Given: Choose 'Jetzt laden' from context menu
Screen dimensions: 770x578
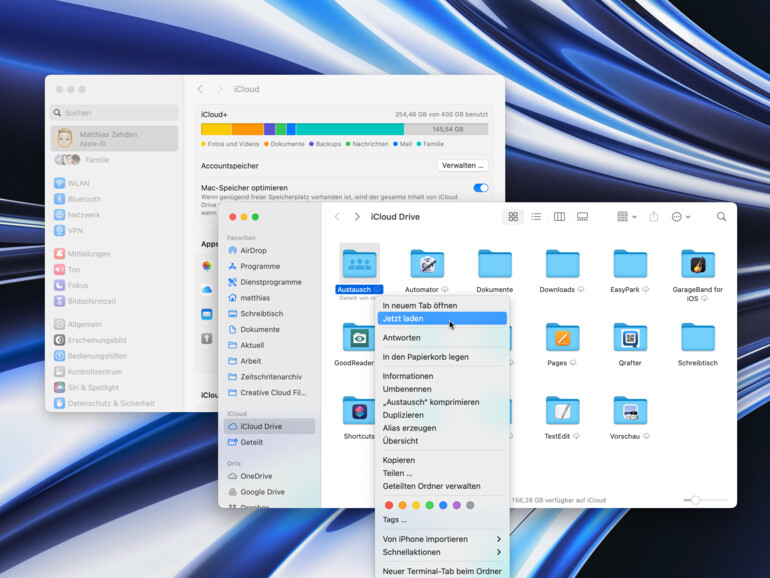Looking at the screenshot, I should pyautogui.click(x=442, y=319).
